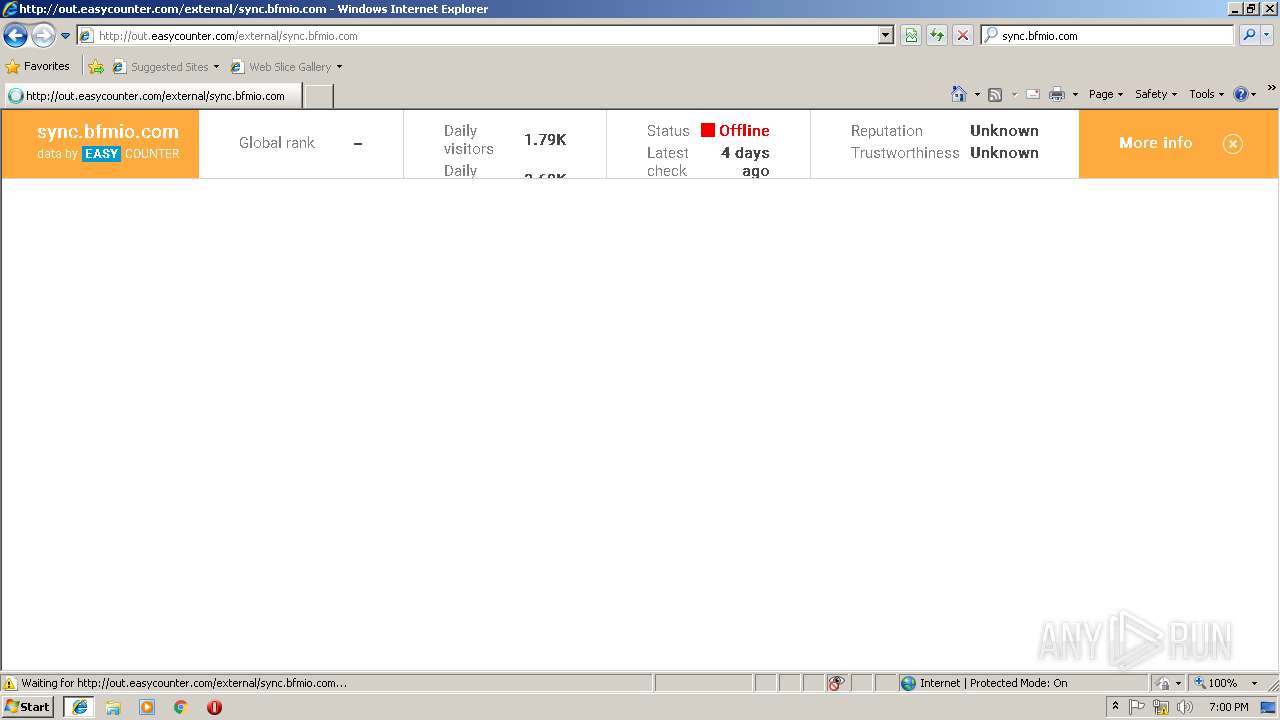The height and width of the screenshot is (720, 1280).
Task: Expand the feeds dropdown arrow
Action: tap(1014, 94)
